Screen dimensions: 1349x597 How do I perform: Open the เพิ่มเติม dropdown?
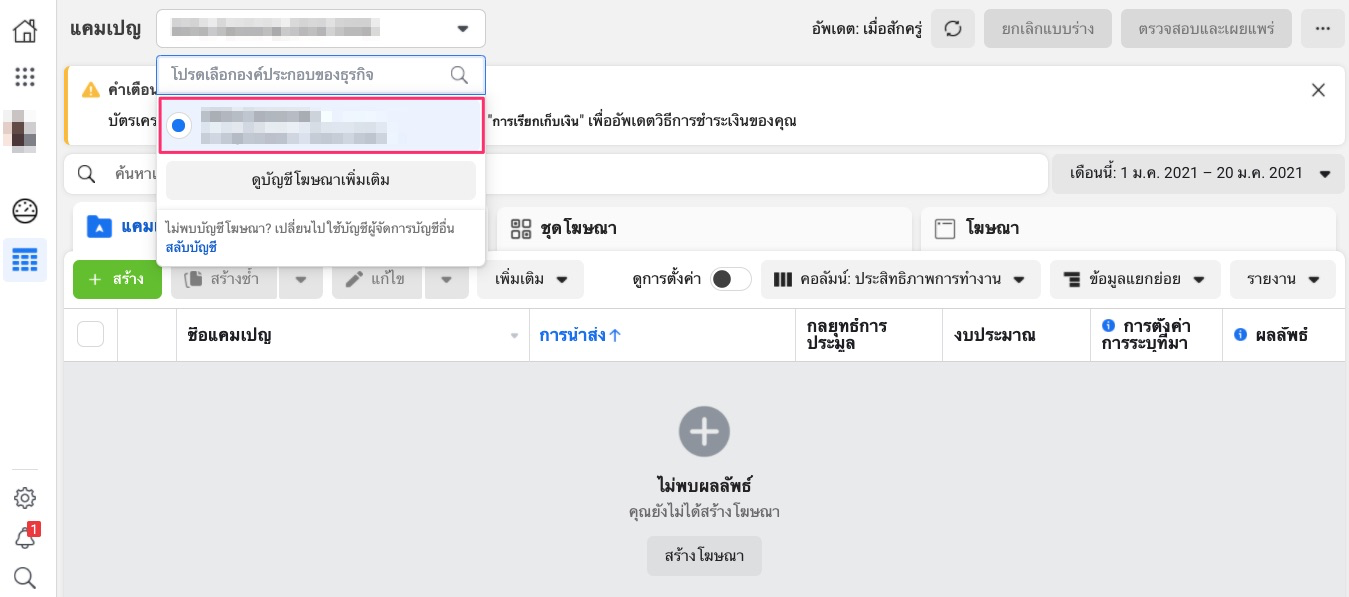530,279
